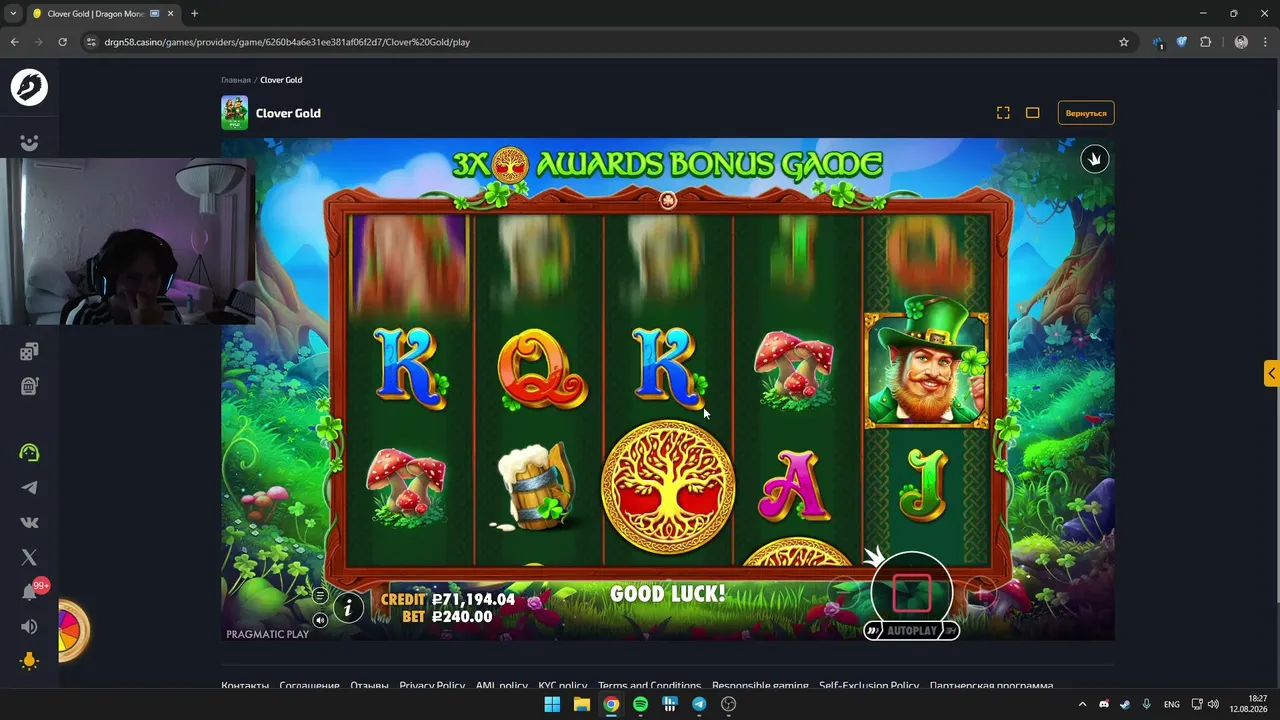Open the X social link in sidebar

pyautogui.click(x=29, y=557)
